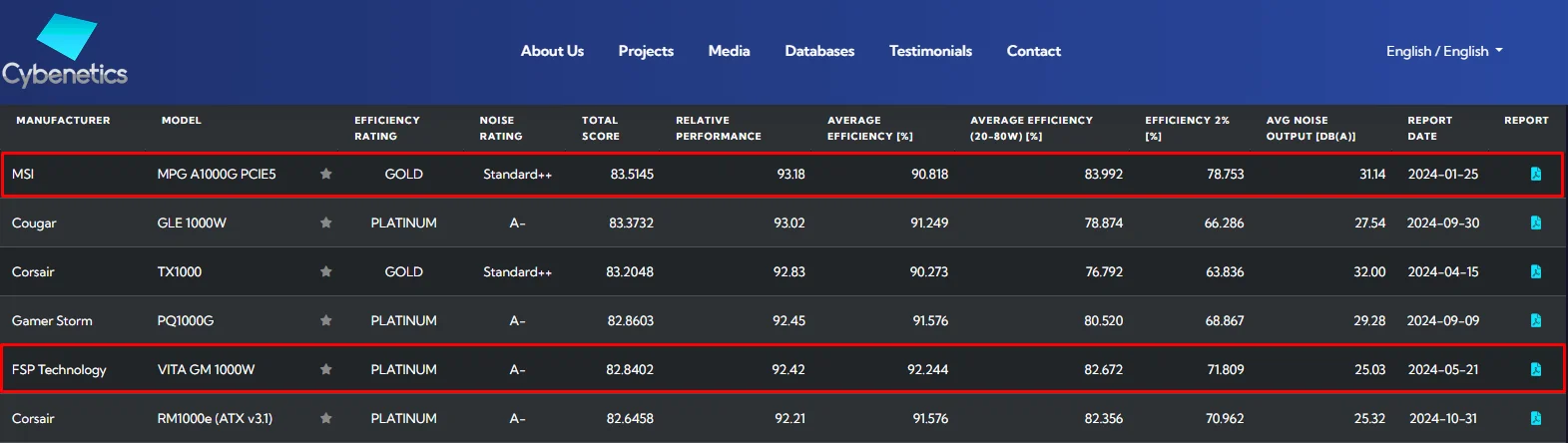Click 20-80W efficiency value 83.992
1568x443 pixels.
1103,174
